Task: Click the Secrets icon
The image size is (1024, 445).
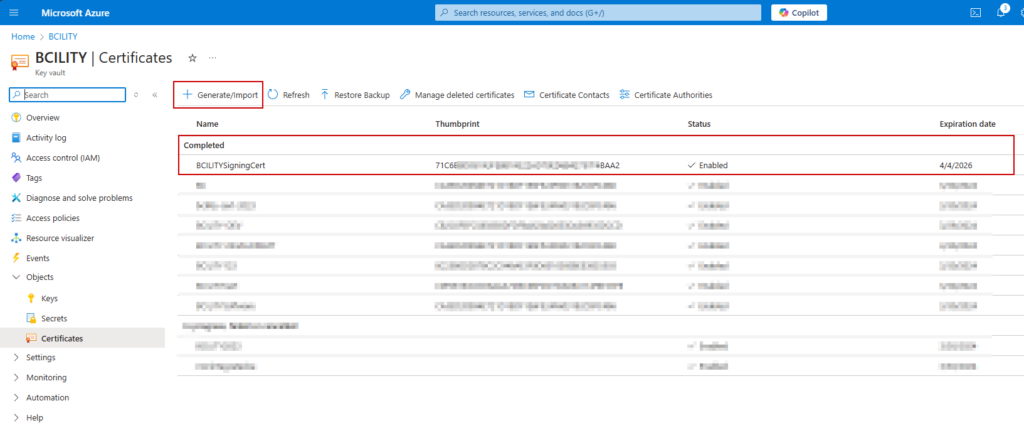Action: 30,318
